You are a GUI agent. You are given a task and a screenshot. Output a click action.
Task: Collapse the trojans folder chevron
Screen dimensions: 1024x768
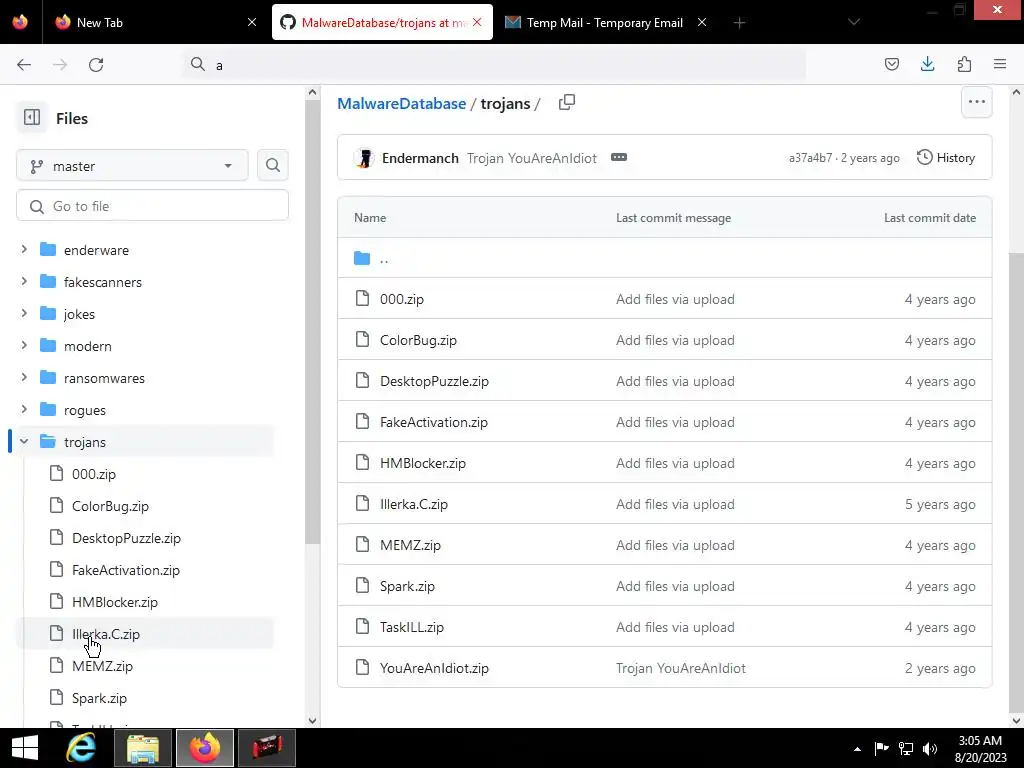pos(24,441)
